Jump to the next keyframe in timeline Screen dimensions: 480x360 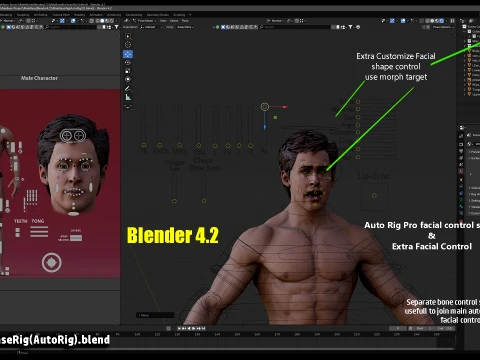coord(199,328)
